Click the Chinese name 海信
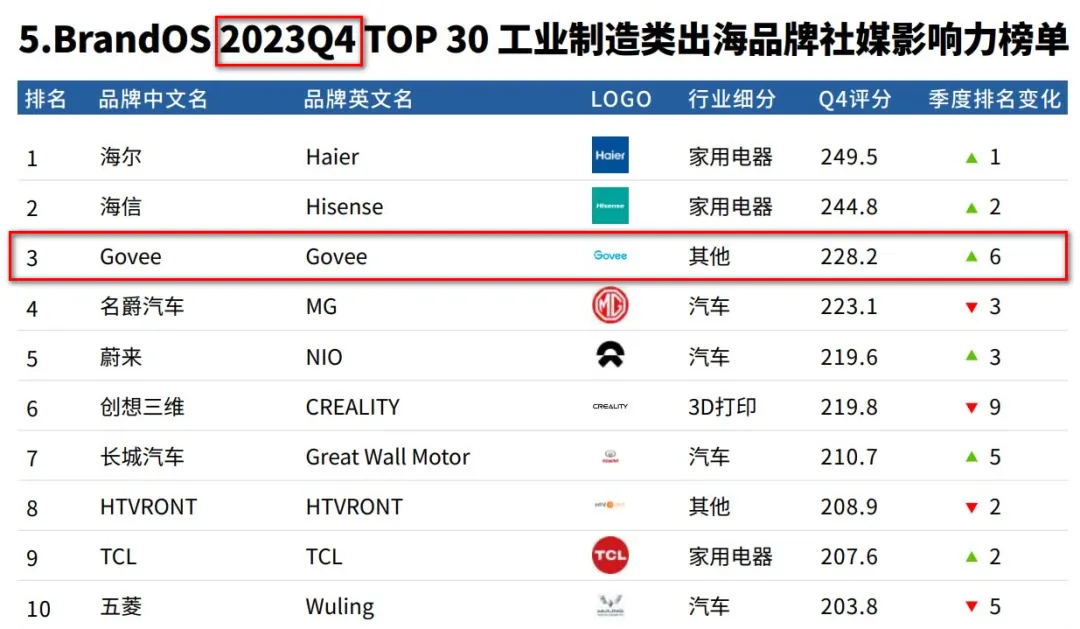The image size is (1080, 629). click(x=121, y=206)
